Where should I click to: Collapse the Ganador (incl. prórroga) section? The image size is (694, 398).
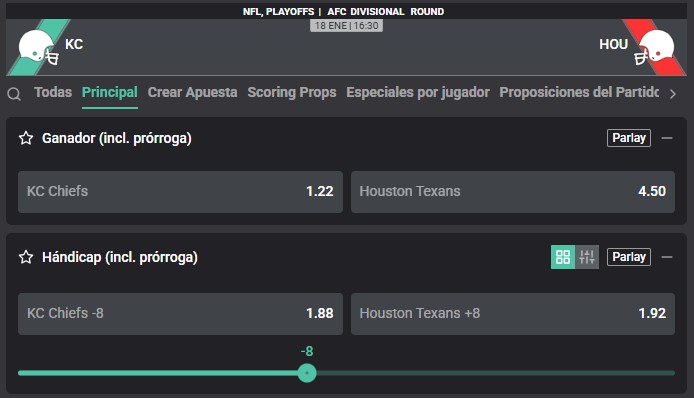coord(667,138)
